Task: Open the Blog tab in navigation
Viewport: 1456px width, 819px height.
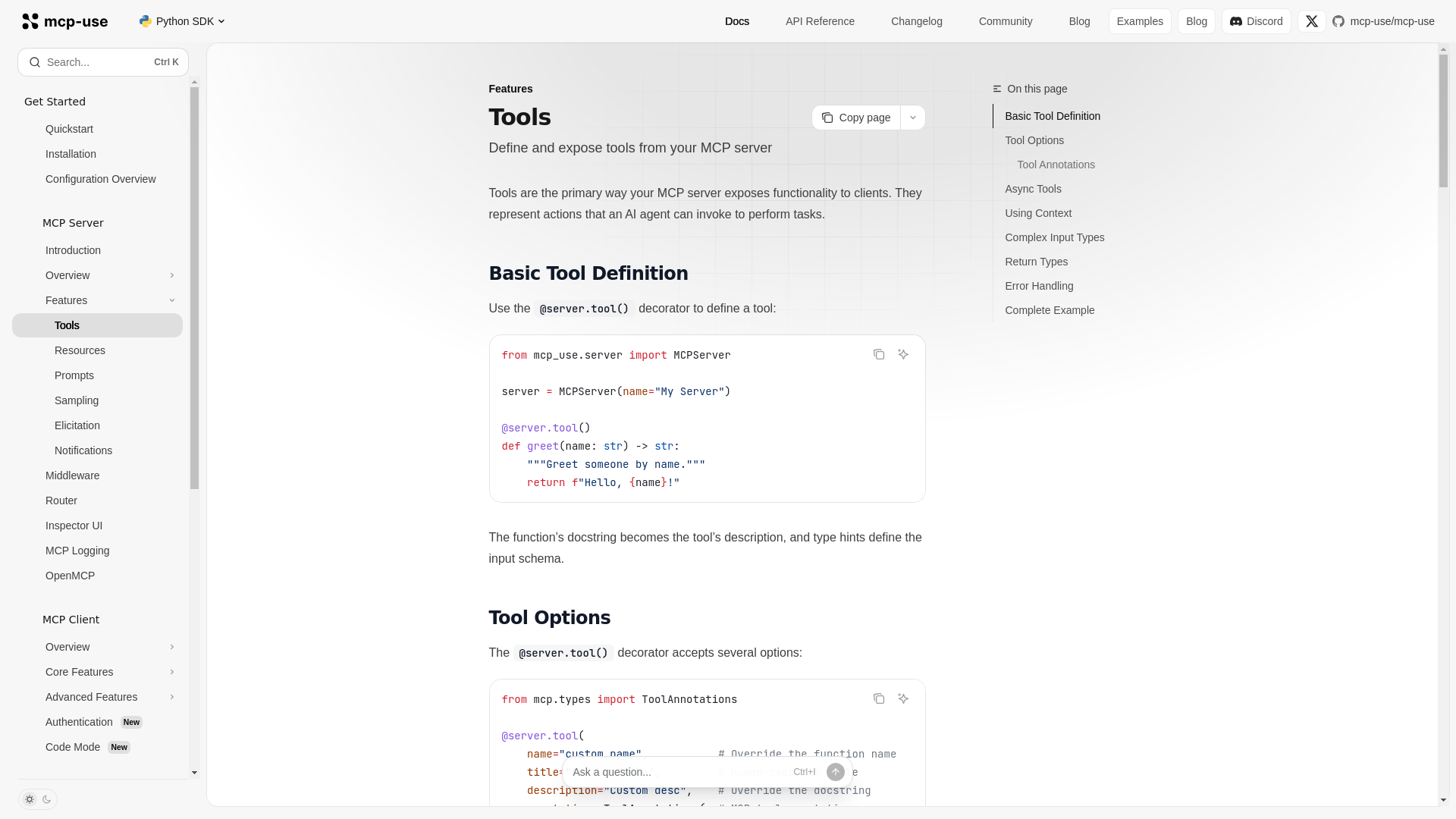Action: coord(1079,21)
